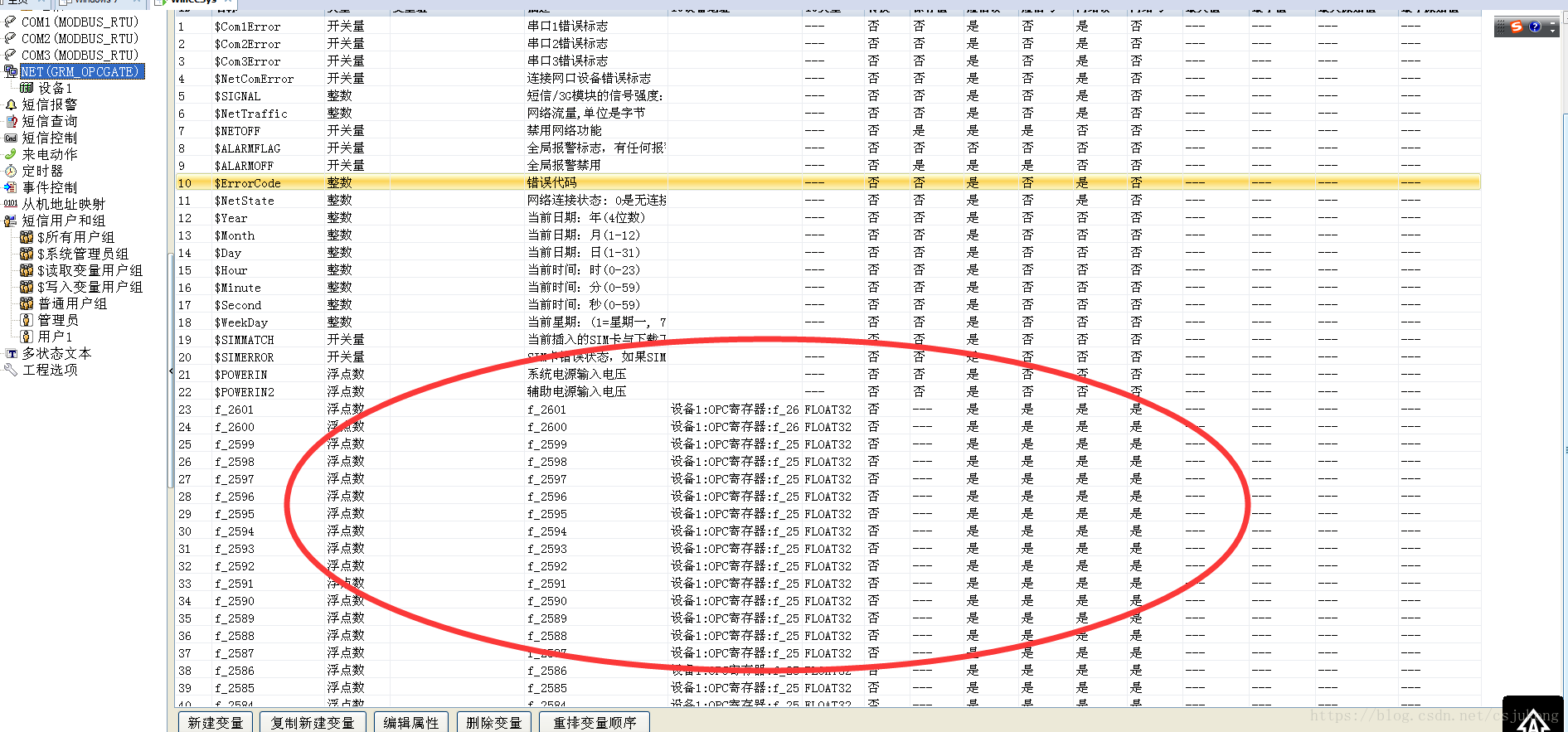The image size is (1568, 732).
Task: Select the $Month variable name
Action: pos(235,235)
